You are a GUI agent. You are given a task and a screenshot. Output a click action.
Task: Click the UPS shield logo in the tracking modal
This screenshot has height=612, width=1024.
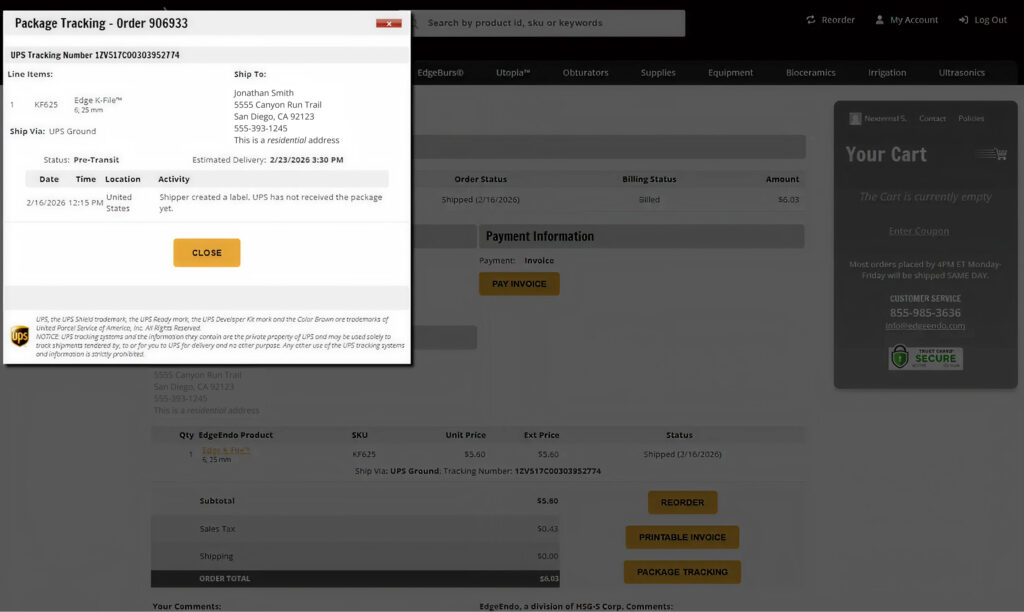click(x=20, y=336)
